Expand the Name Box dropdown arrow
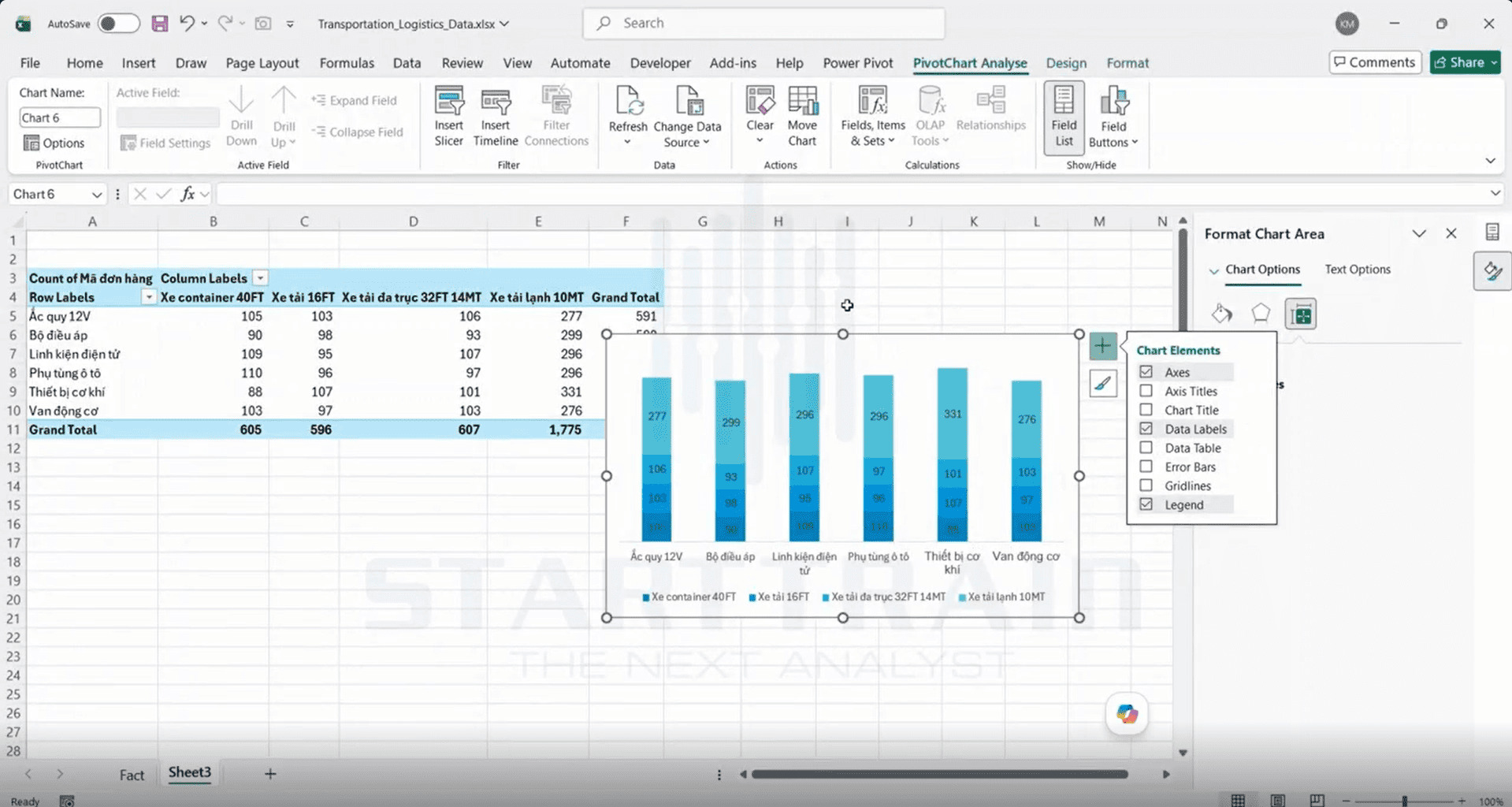Image resolution: width=1512 pixels, height=807 pixels. [x=96, y=195]
